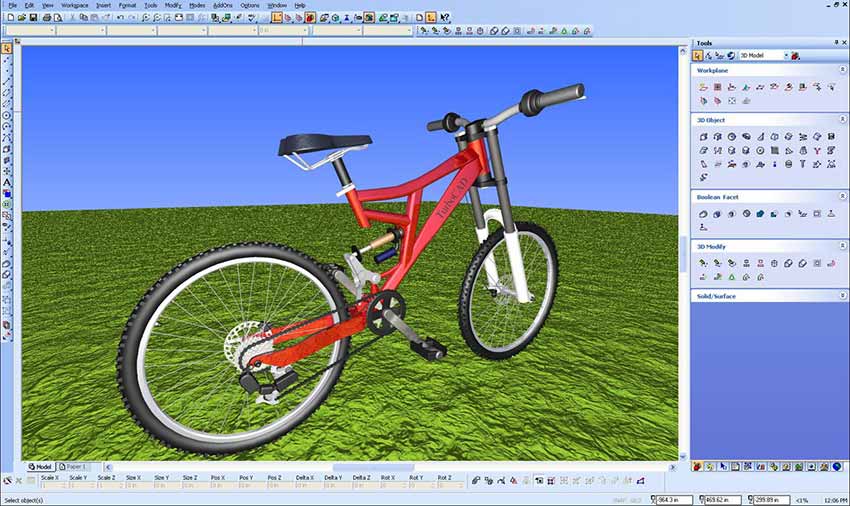This screenshot has width=850, height=506.
Task: Toggle the Tools panel auto-hide pin
Action: (835, 43)
